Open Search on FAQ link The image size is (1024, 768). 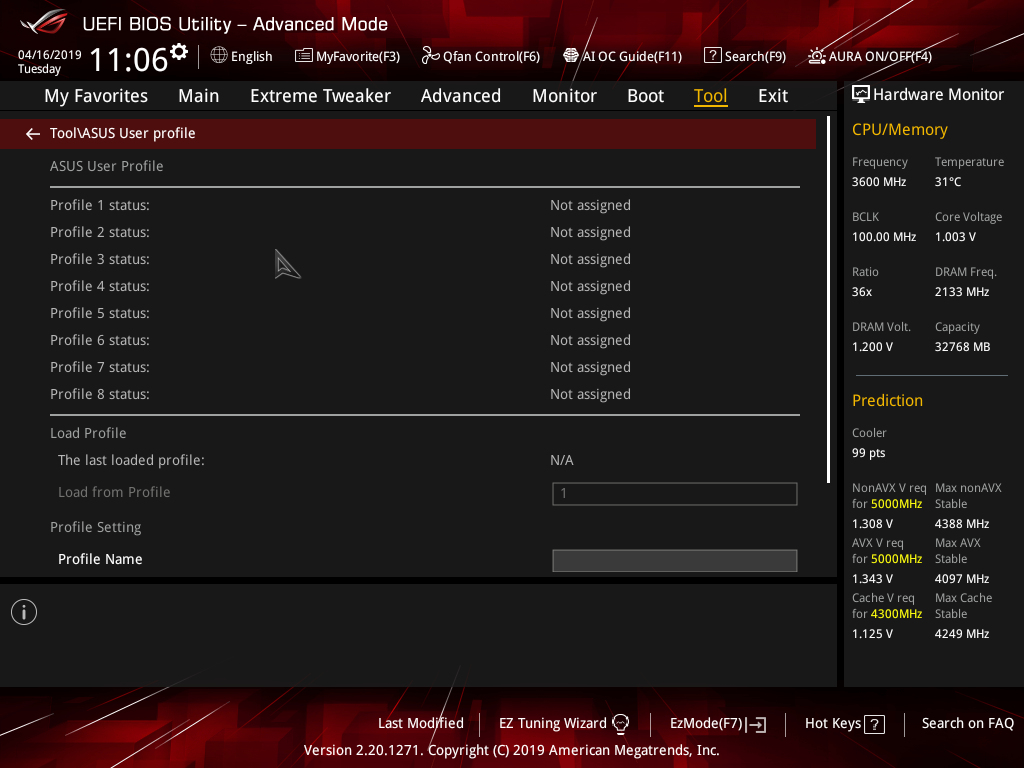(967, 724)
